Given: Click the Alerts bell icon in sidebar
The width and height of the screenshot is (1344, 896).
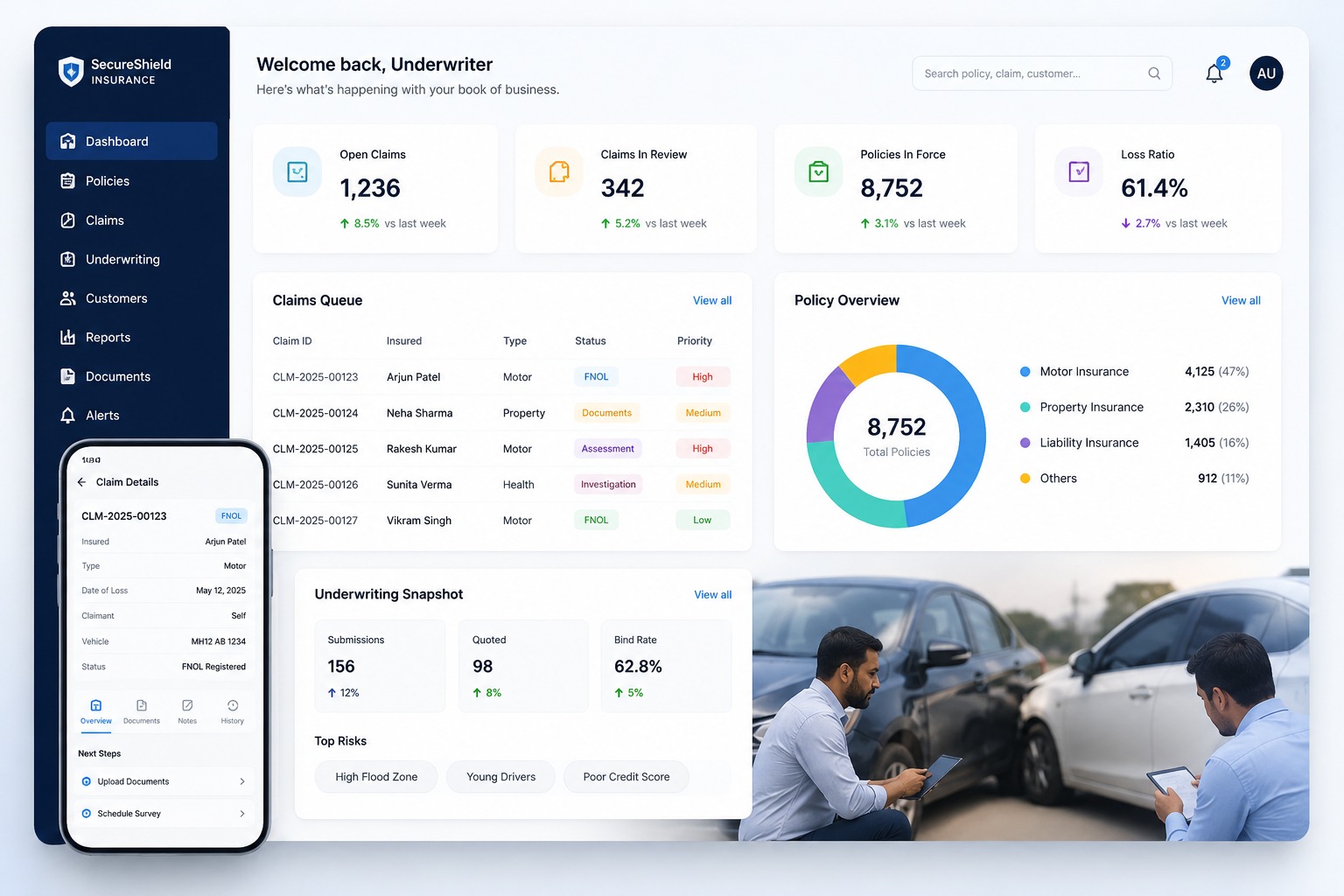Looking at the screenshot, I should coord(67,416).
